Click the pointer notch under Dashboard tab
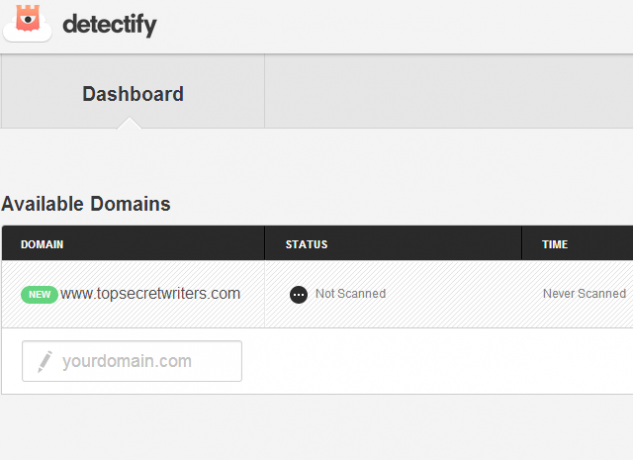The height and width of the screenshot is (460, 633). pos(129,123)
